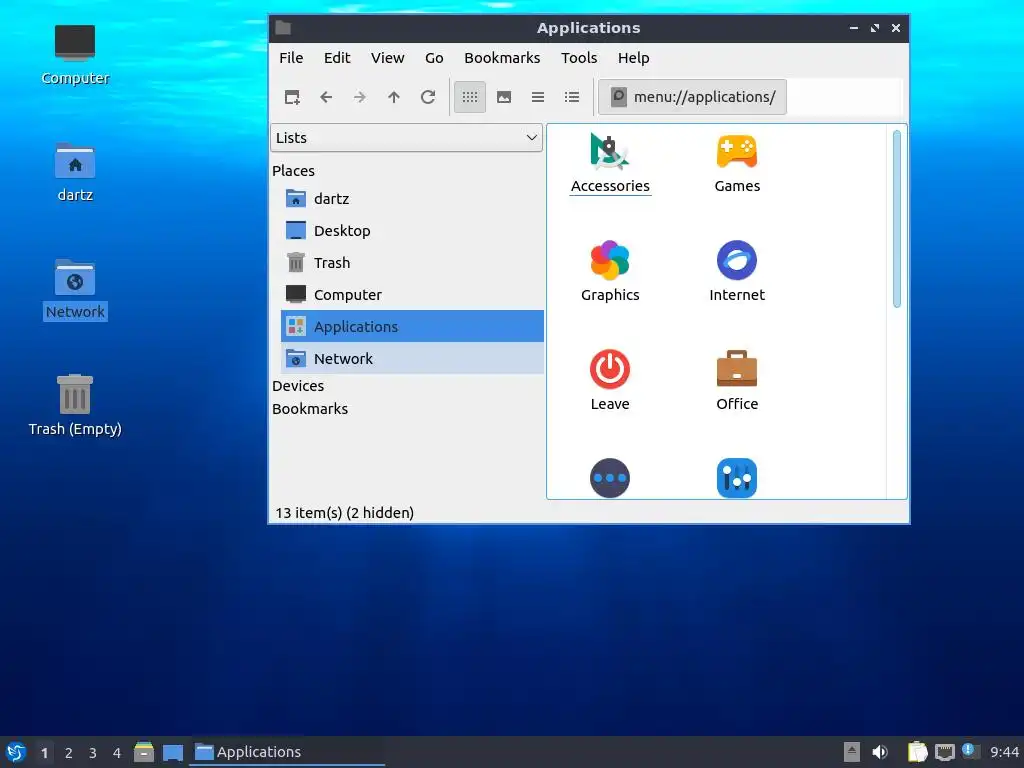Go forward with the right arrow
The width and height of the screenshot is (1024, 768).
click(x=360, y=97)
